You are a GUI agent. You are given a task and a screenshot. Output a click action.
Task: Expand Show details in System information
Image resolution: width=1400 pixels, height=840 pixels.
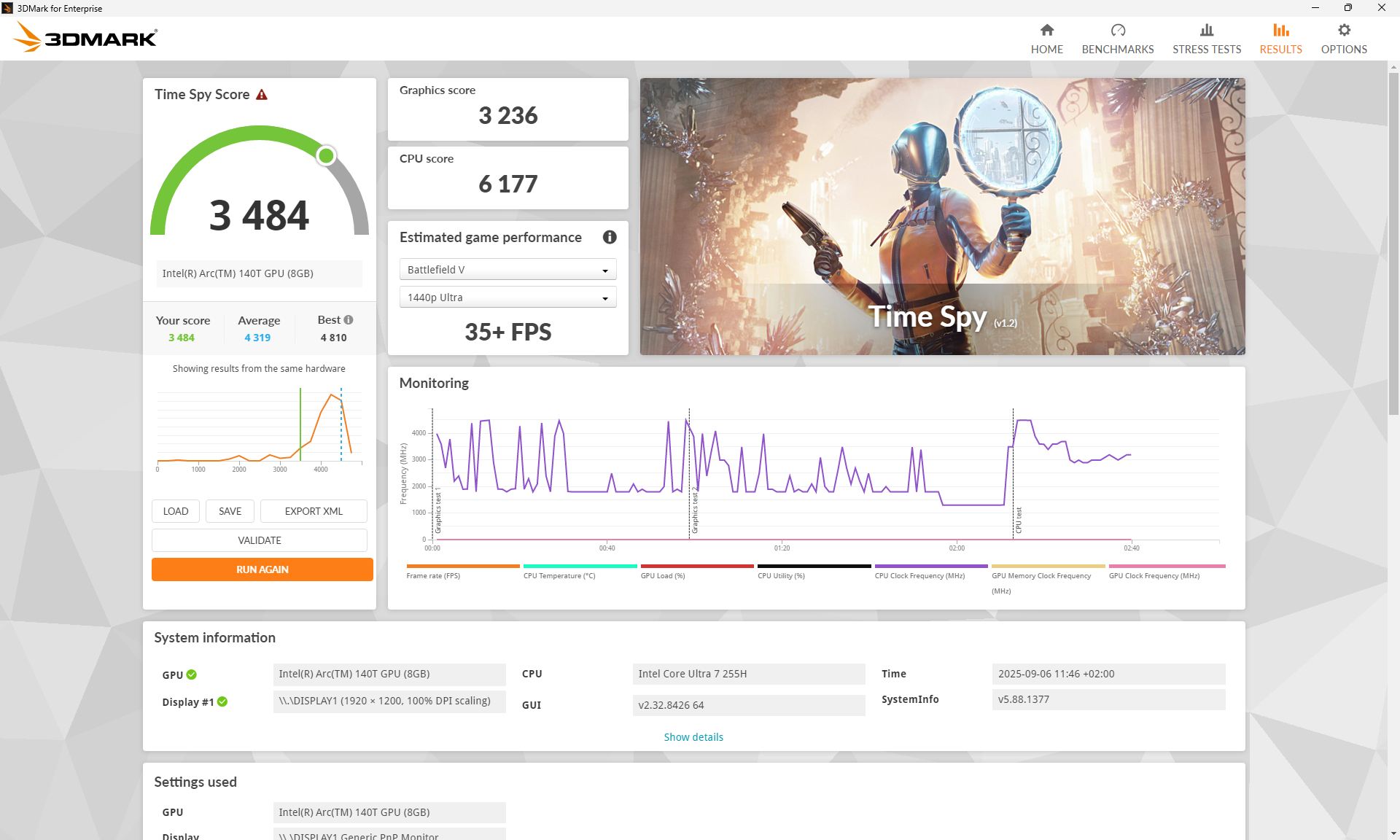pos(693,737)
